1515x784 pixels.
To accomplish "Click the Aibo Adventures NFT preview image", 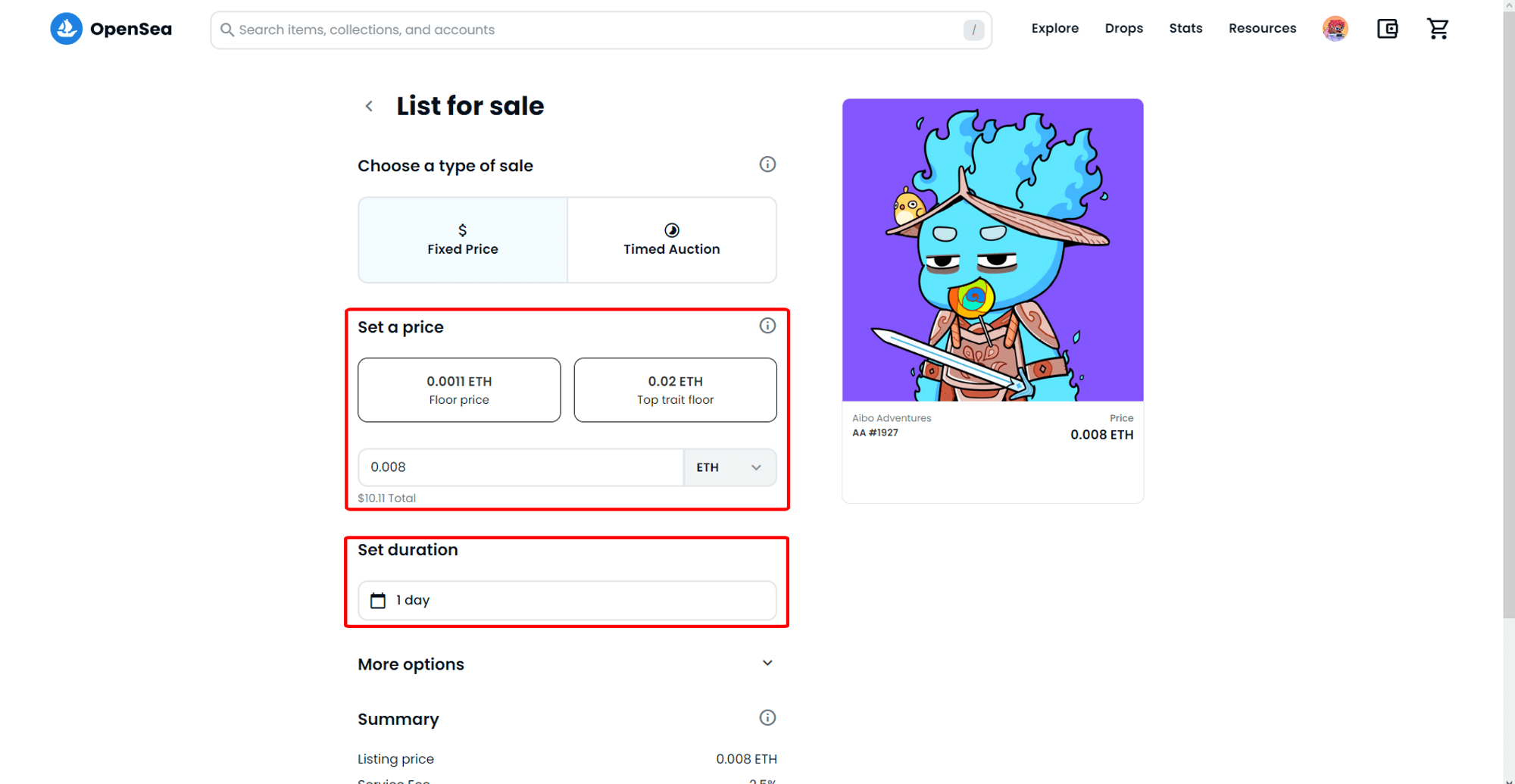I will [x=992, y=250].
